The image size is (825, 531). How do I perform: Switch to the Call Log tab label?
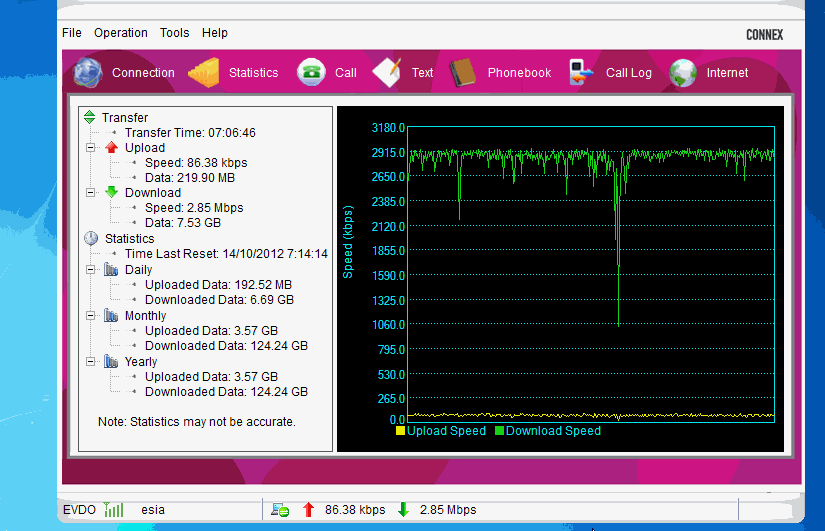click(x=629, y=73)
